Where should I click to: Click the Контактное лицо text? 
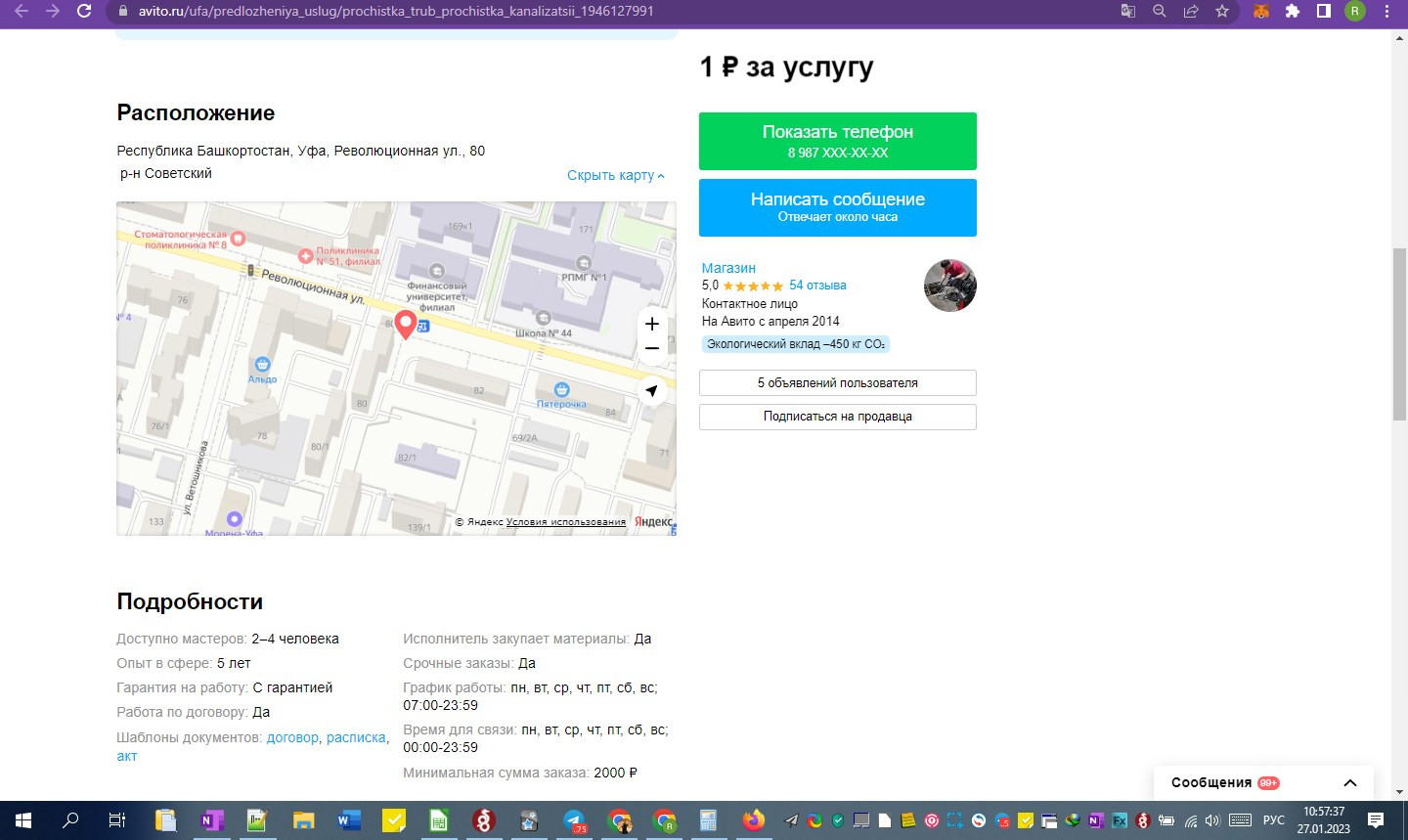pyautogui.click(x=750, y=303)
